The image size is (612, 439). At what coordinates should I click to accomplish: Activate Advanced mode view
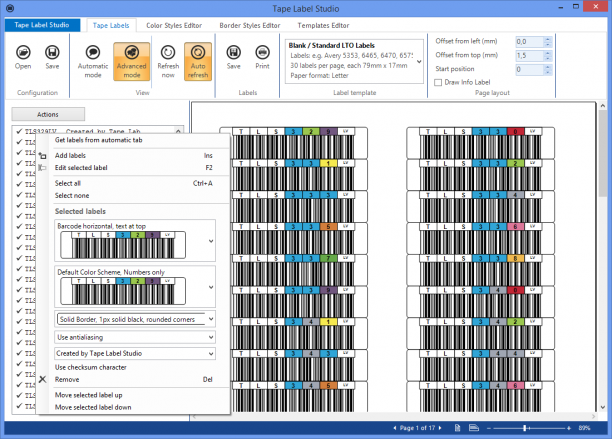[132, 62]
